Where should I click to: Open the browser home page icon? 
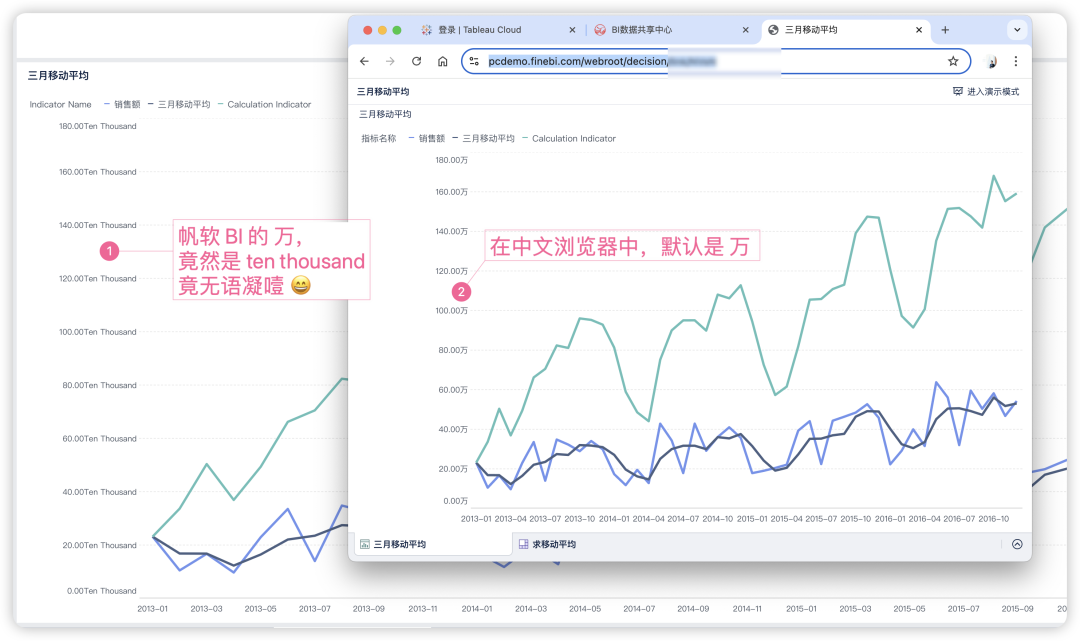click(443, 61)
